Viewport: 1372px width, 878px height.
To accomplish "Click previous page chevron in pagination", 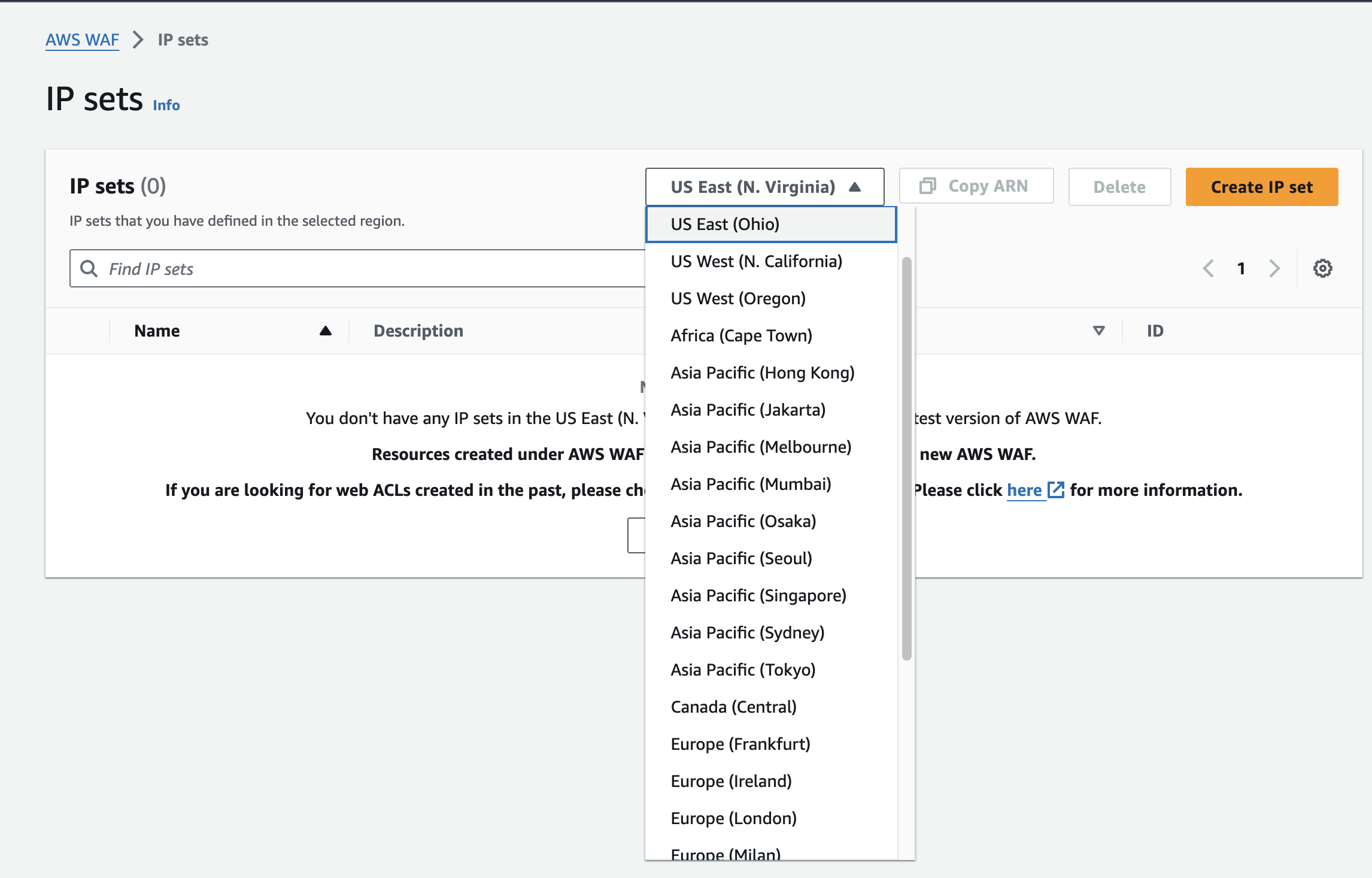I will [x=1209, y=268].
